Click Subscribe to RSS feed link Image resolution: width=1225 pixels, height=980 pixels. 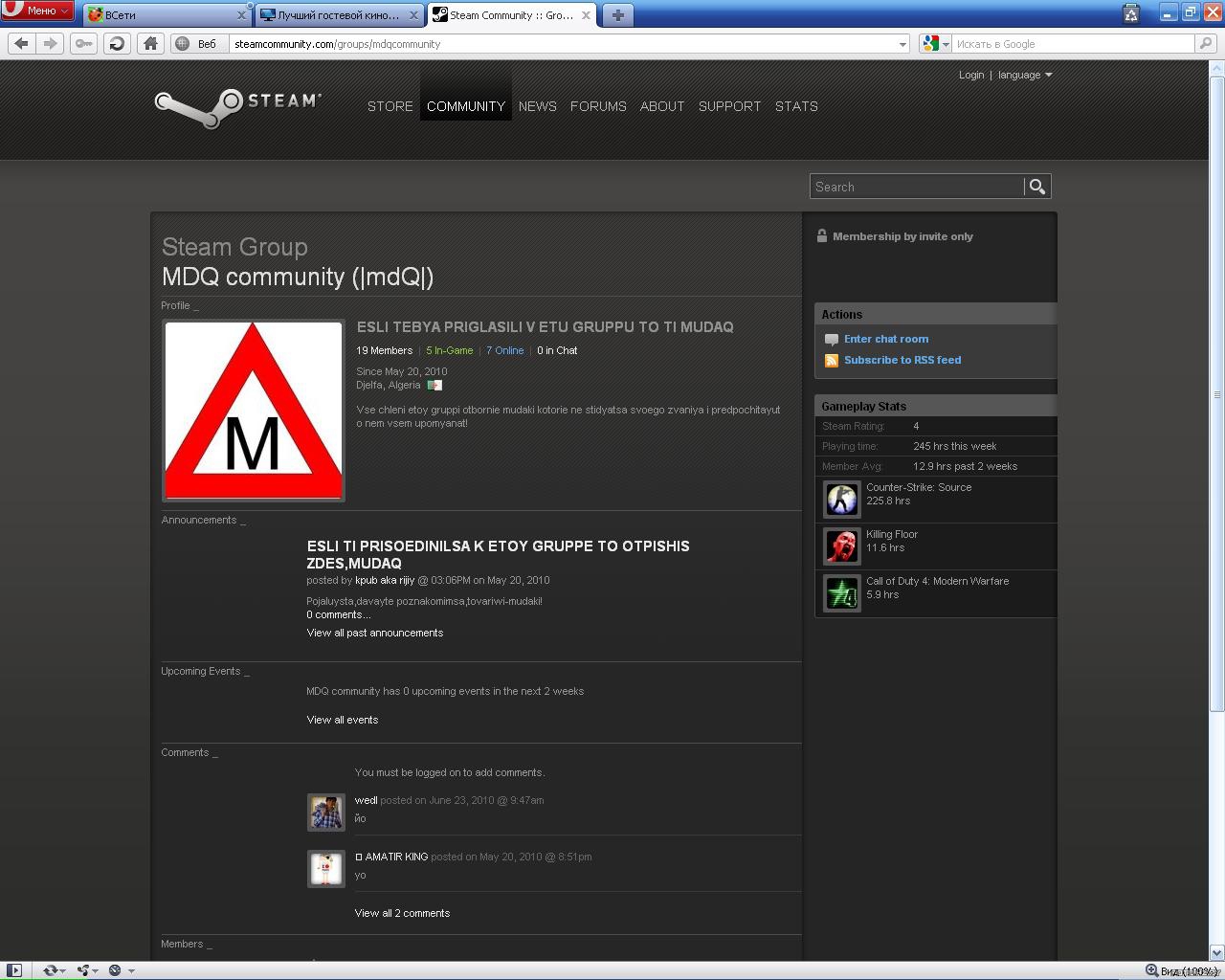pyautogui.click(x=902, y=360)
